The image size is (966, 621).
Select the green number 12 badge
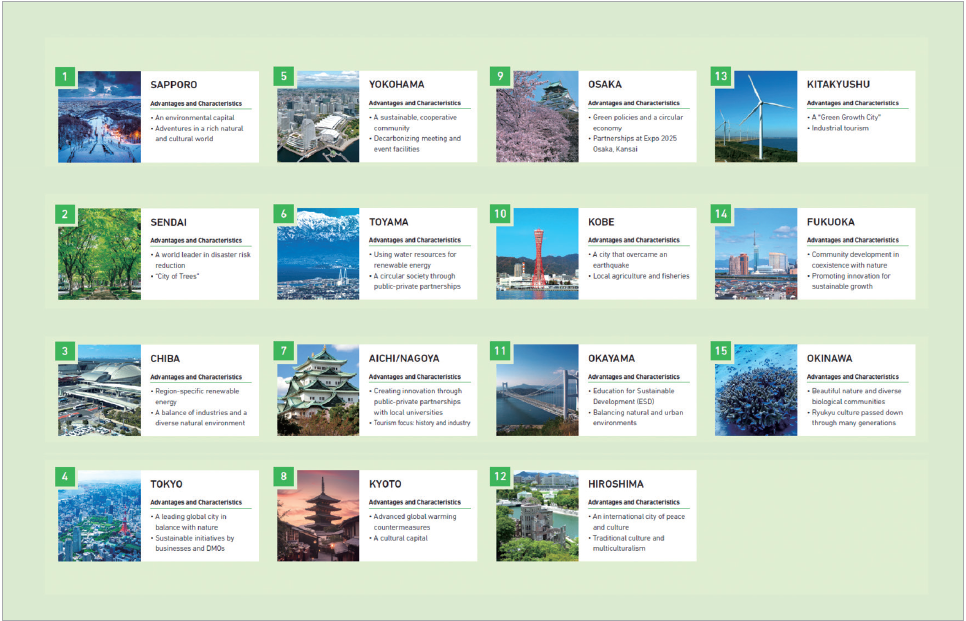503,476
